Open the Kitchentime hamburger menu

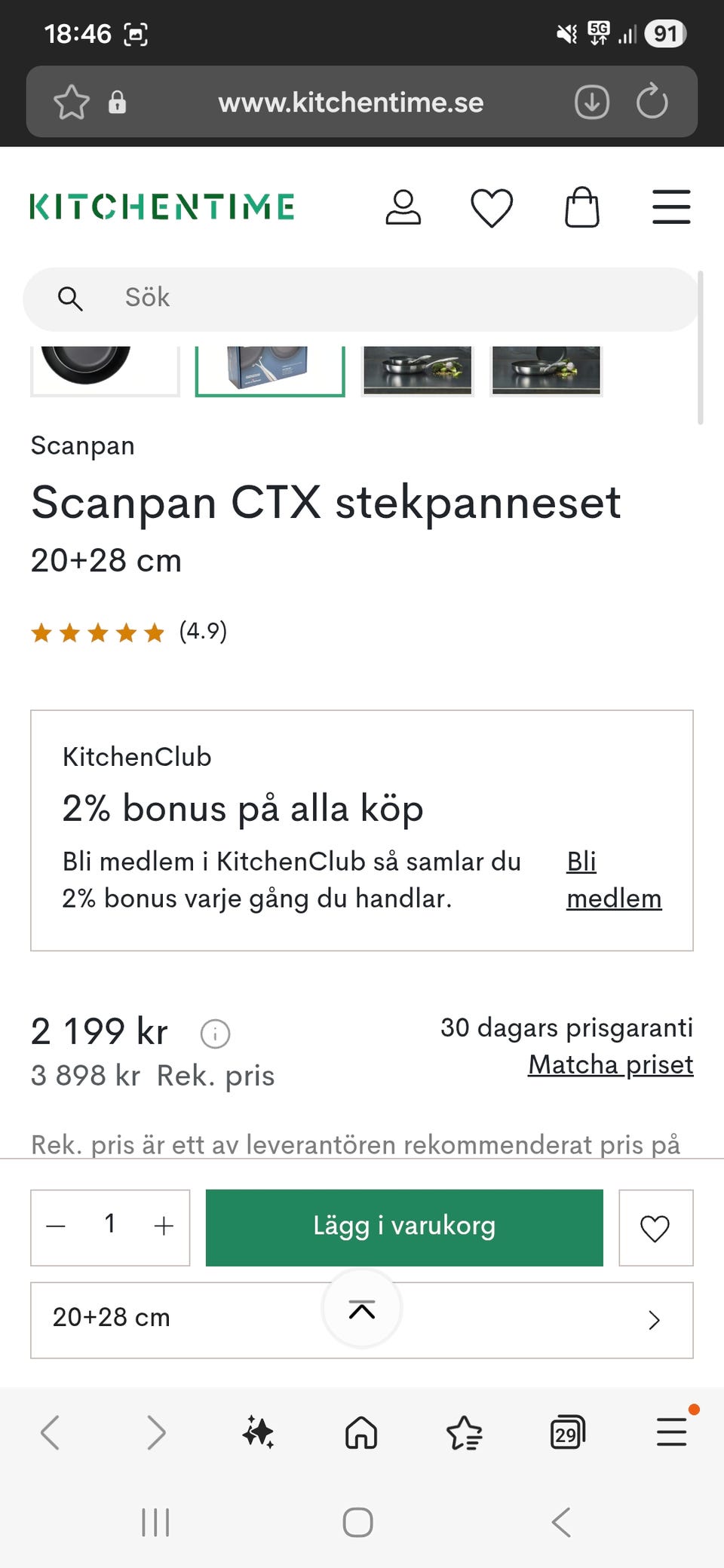point(671,207)
